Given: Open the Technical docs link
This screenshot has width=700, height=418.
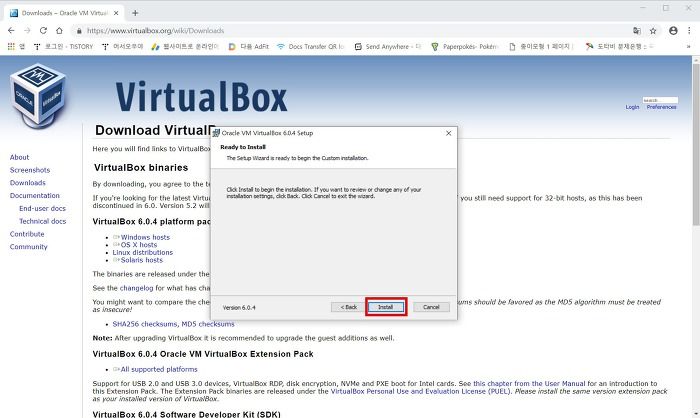Looking at the screenshot, I should (42, 221).
